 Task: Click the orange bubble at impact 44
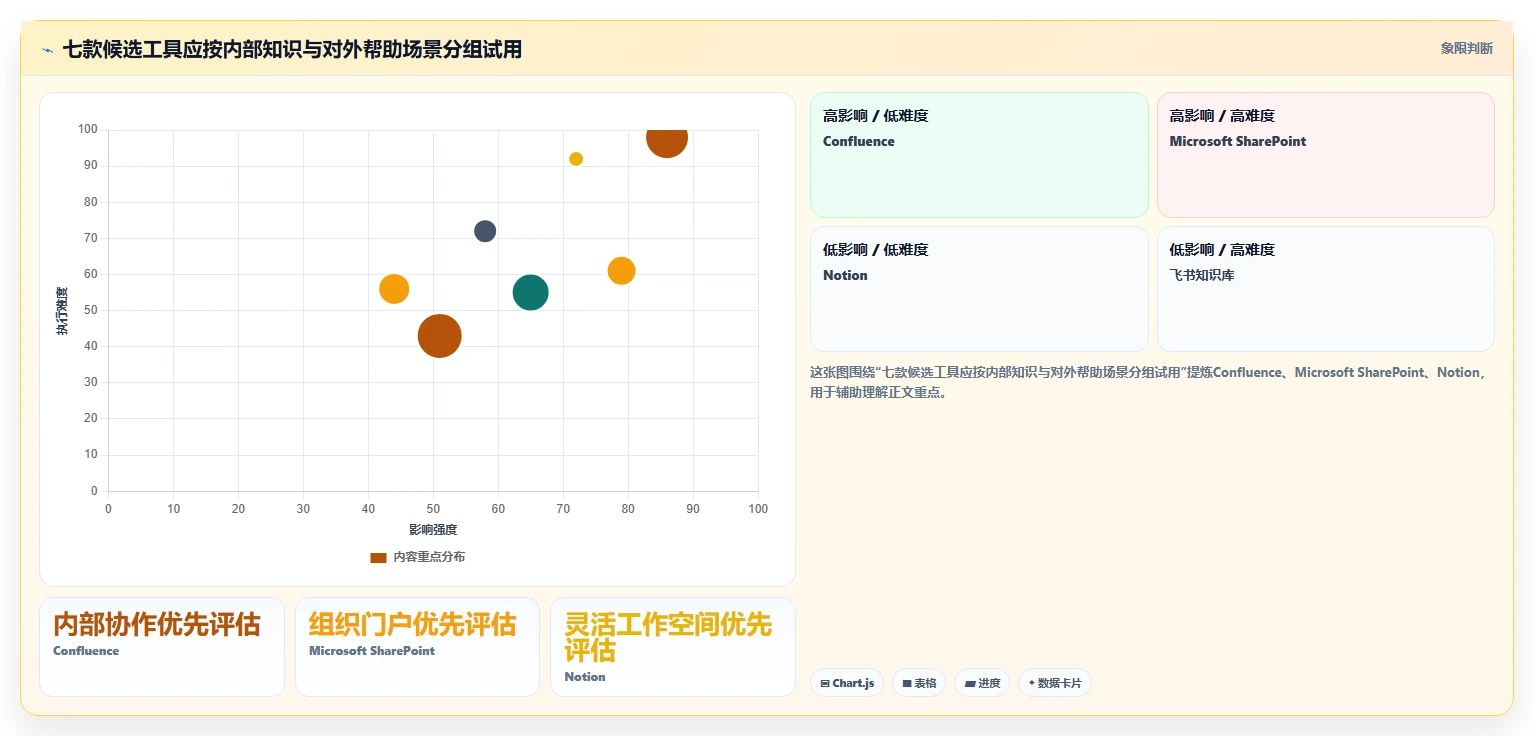394,289
